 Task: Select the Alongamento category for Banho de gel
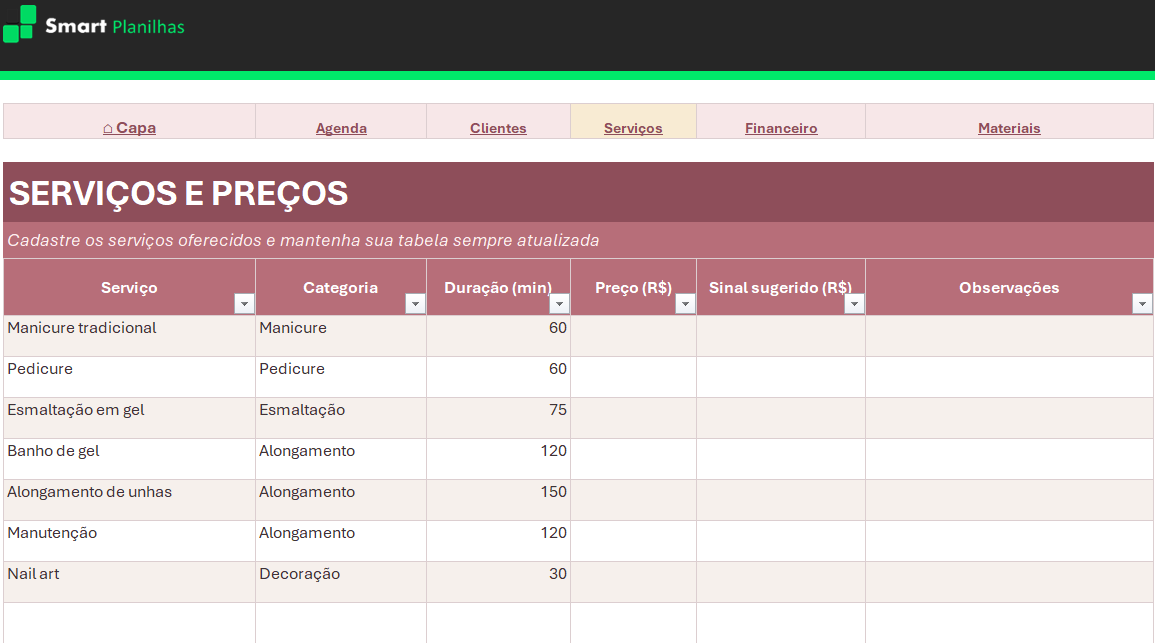pos(341,460)
